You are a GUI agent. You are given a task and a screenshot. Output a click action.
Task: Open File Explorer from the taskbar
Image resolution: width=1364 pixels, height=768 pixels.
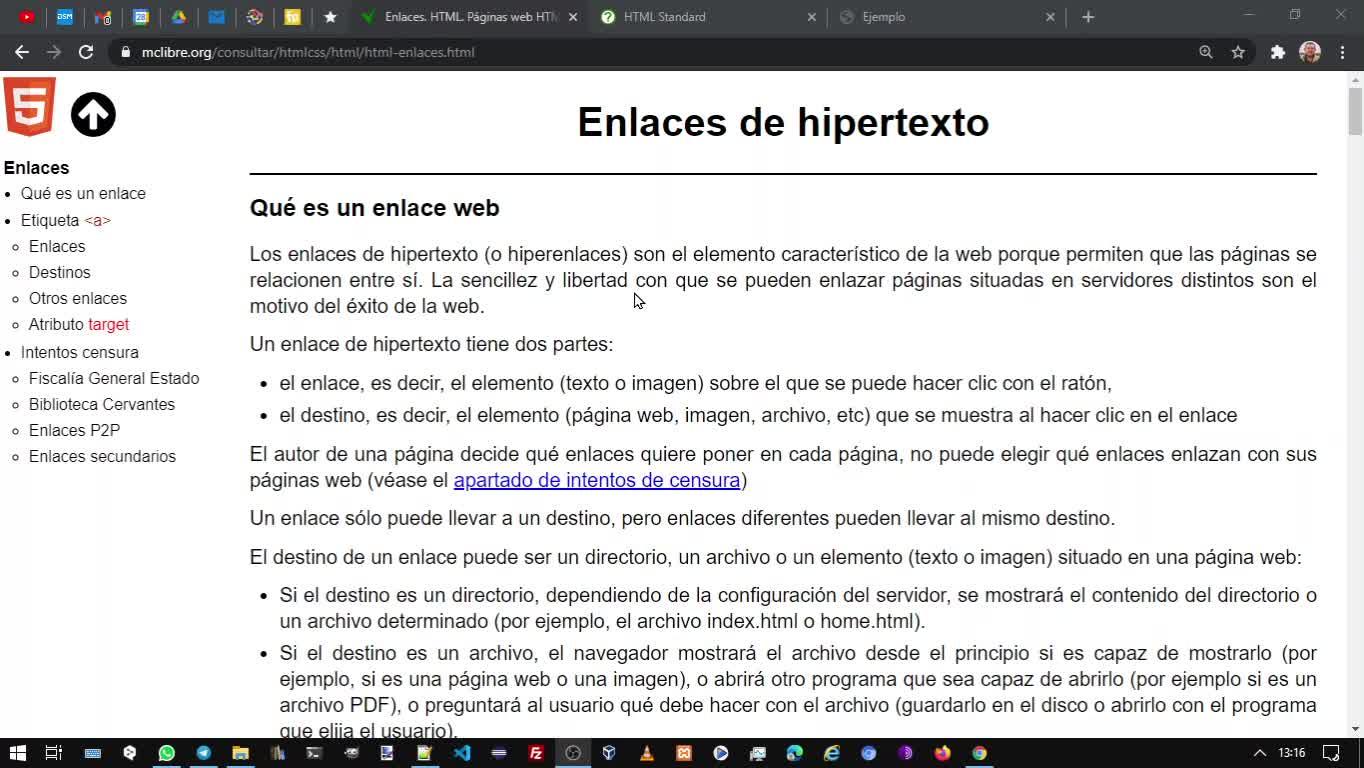point(240,753)
